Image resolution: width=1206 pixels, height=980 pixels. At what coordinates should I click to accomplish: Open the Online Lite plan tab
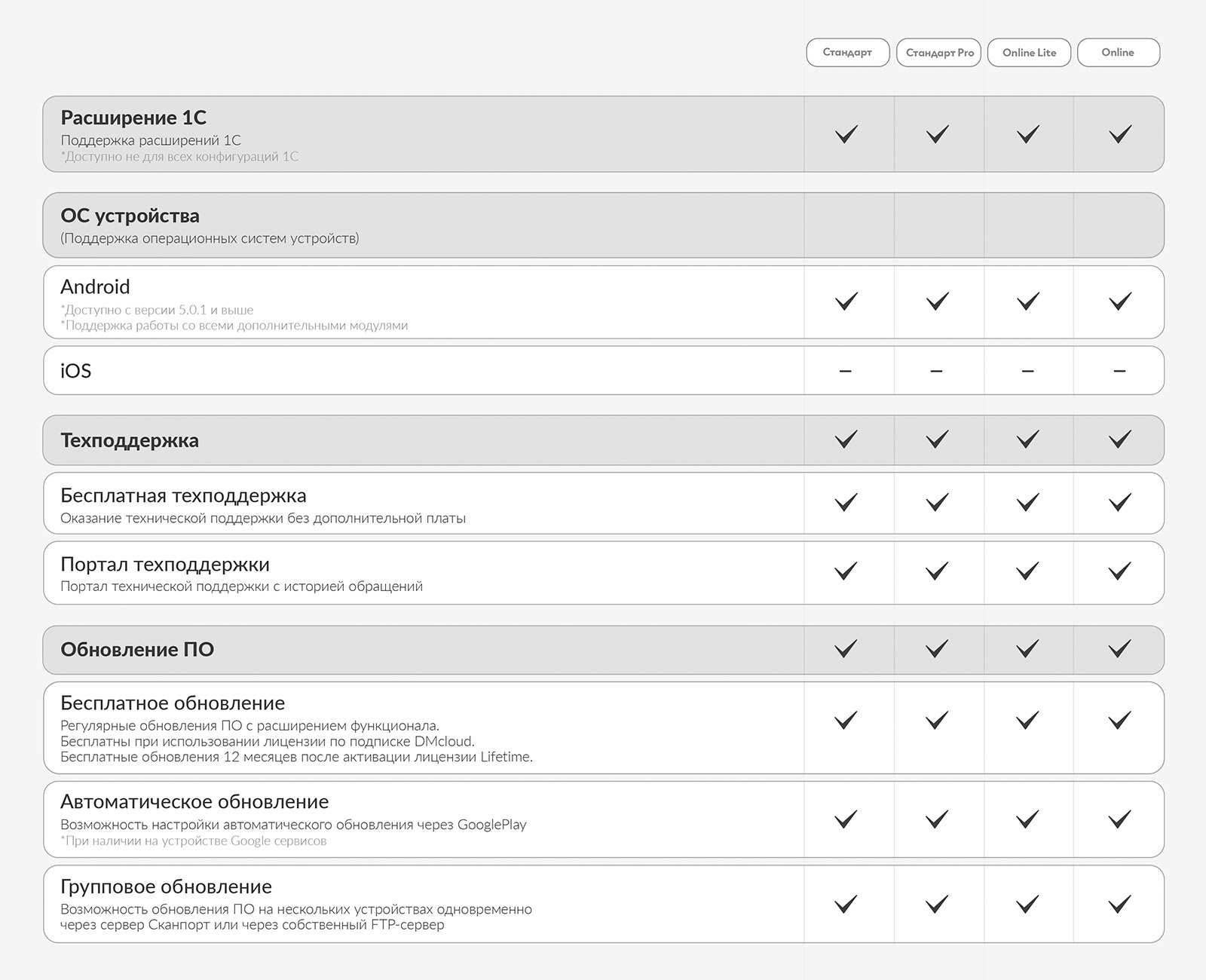1029,53
